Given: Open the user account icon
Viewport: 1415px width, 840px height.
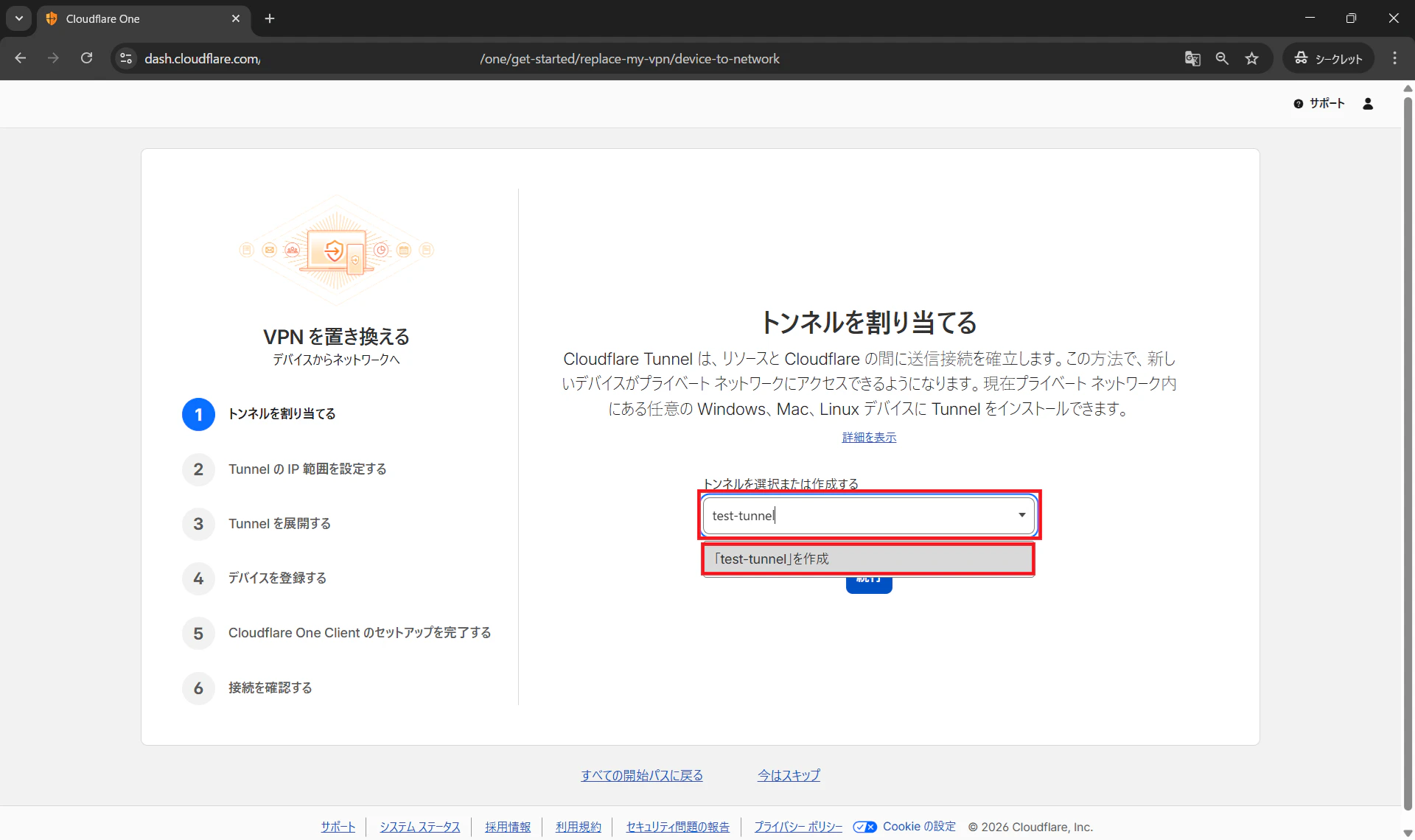Looking at the screenshot, I should tap(1368, 104).
